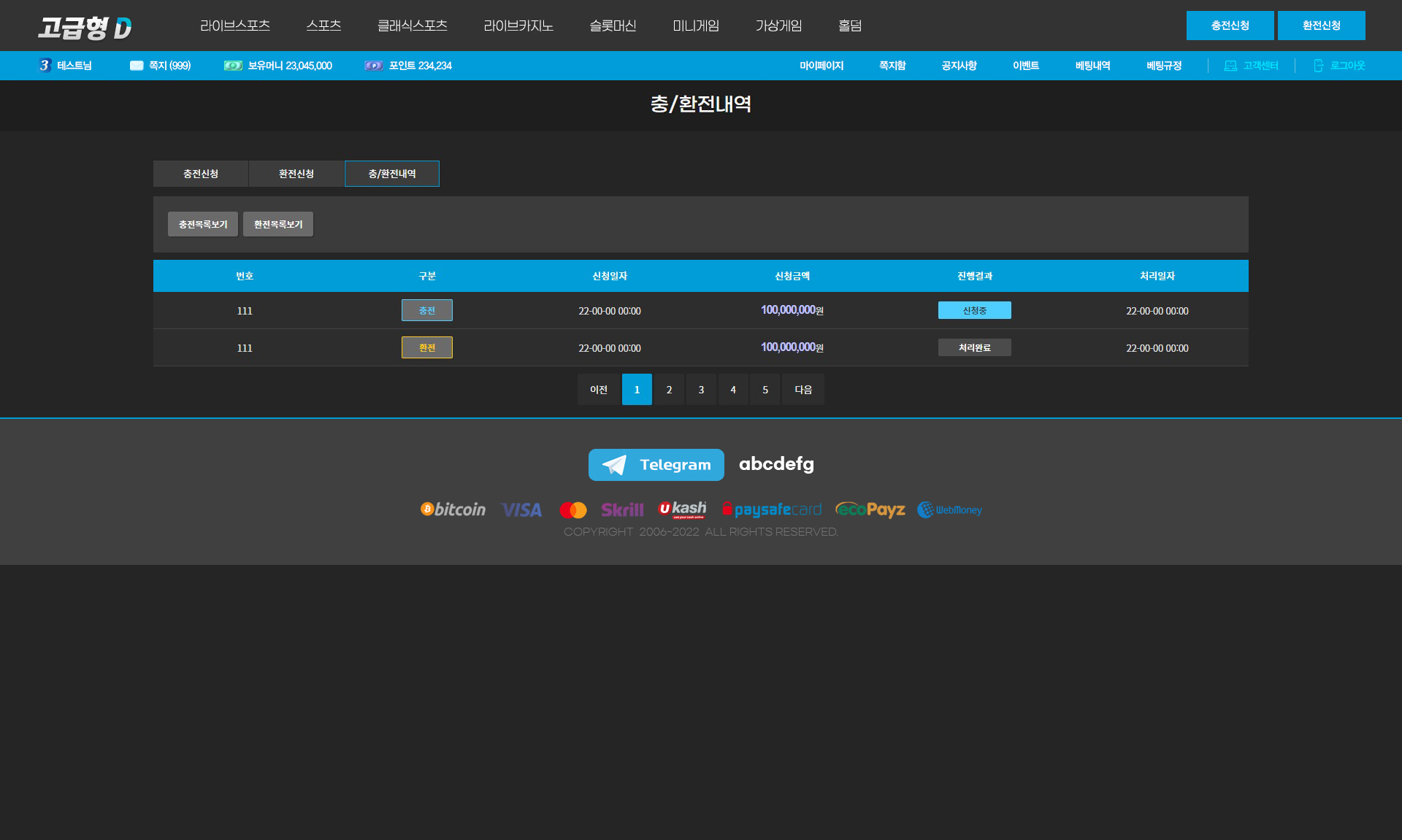This screenshot has width=1402, height=840.
Task: Open the 라이브스포츠 menu
Action: (x=235, y=26)
